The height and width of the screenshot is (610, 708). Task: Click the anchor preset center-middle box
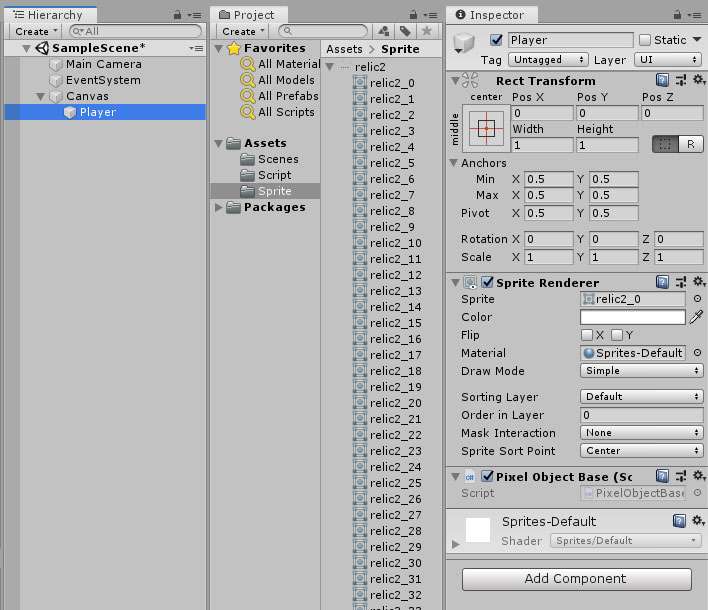(x=486, y=129)
